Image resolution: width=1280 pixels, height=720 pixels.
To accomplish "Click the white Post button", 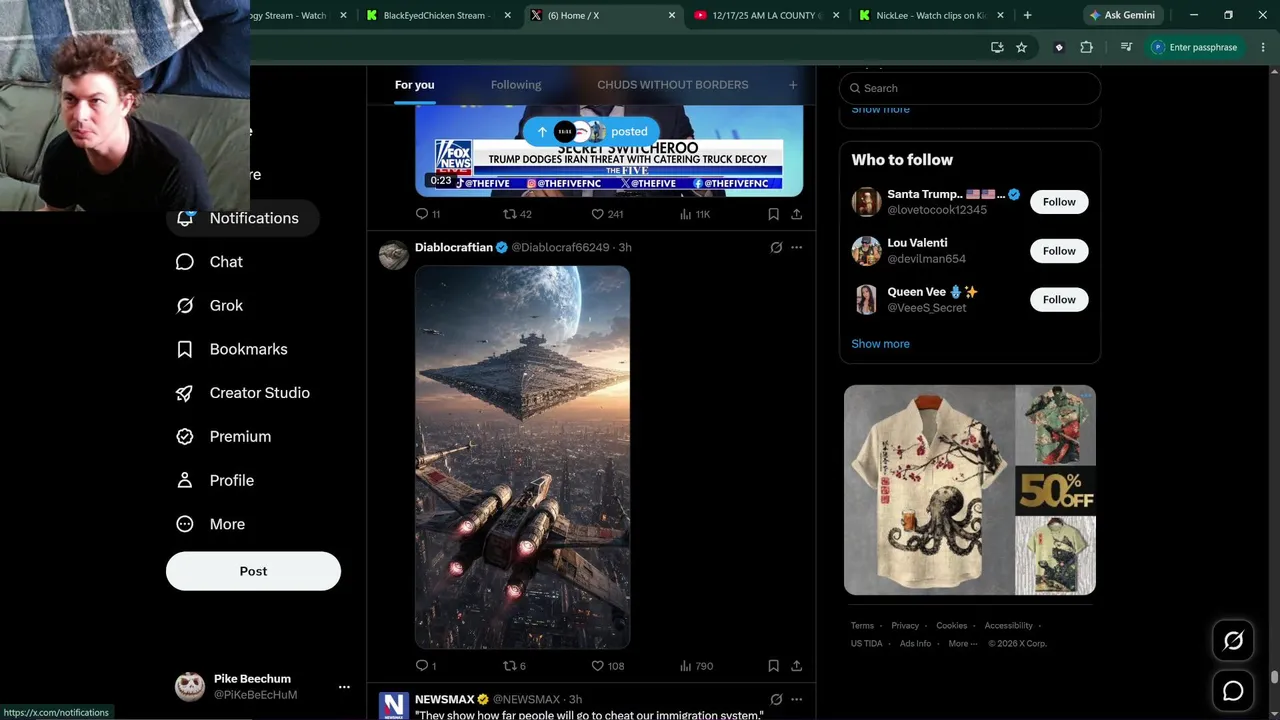I will pos(253,571).
